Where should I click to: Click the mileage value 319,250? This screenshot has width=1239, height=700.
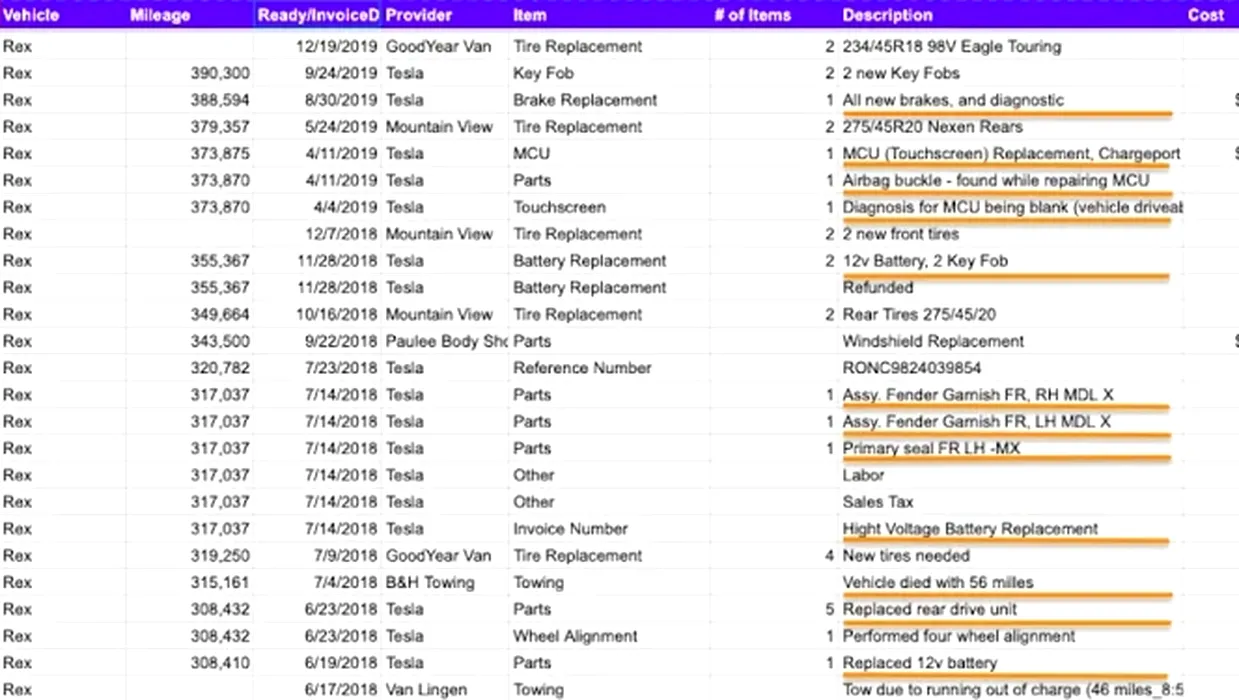click(x=220, y=555)
